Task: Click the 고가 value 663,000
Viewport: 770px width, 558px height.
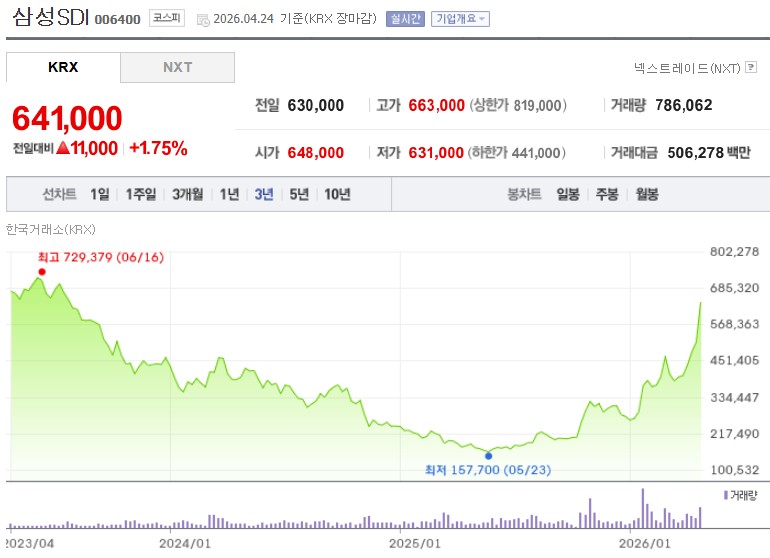Action: click(x=437, y=105)
